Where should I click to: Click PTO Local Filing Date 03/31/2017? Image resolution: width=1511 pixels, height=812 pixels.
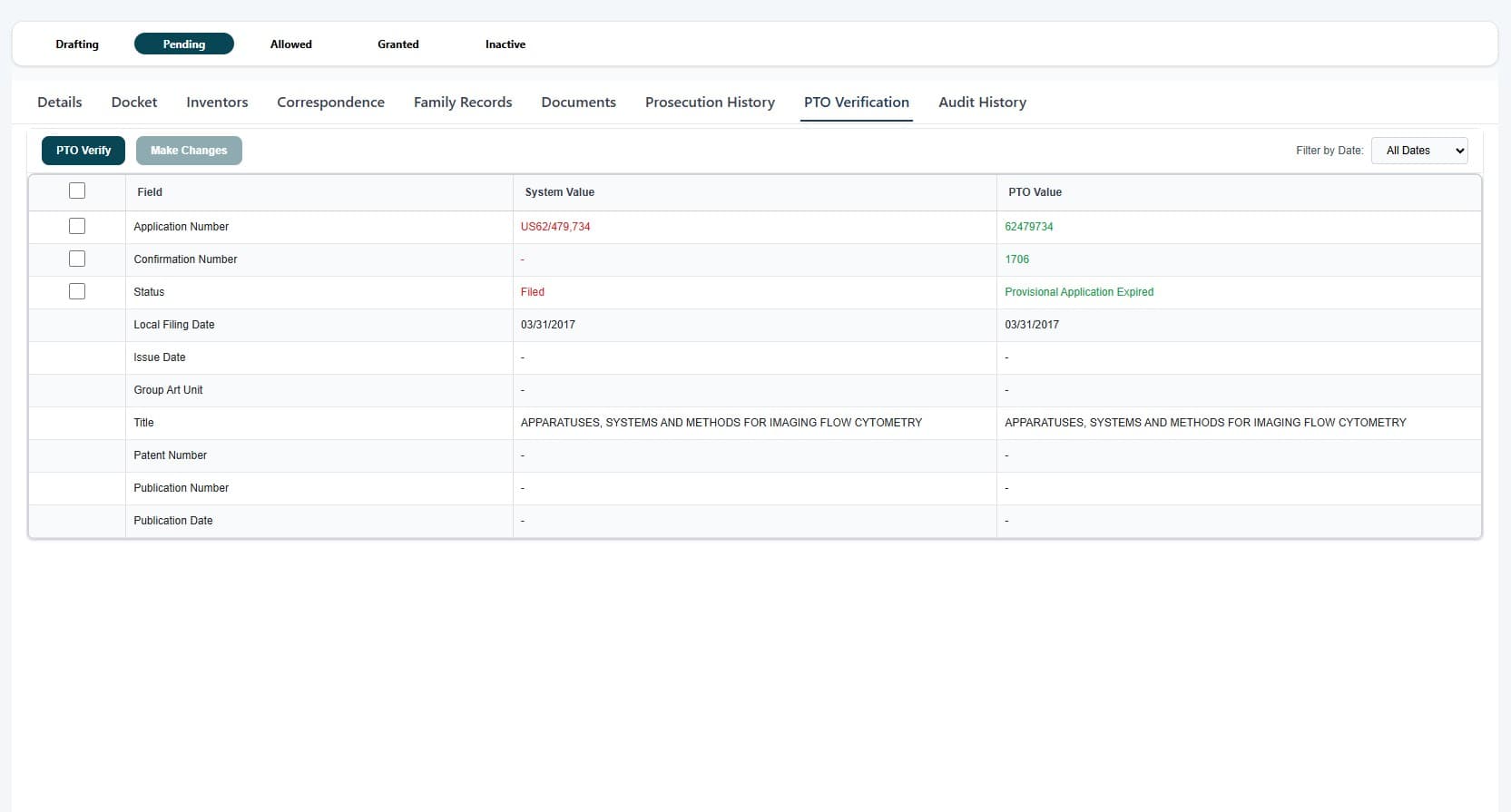pos(1032,325)
